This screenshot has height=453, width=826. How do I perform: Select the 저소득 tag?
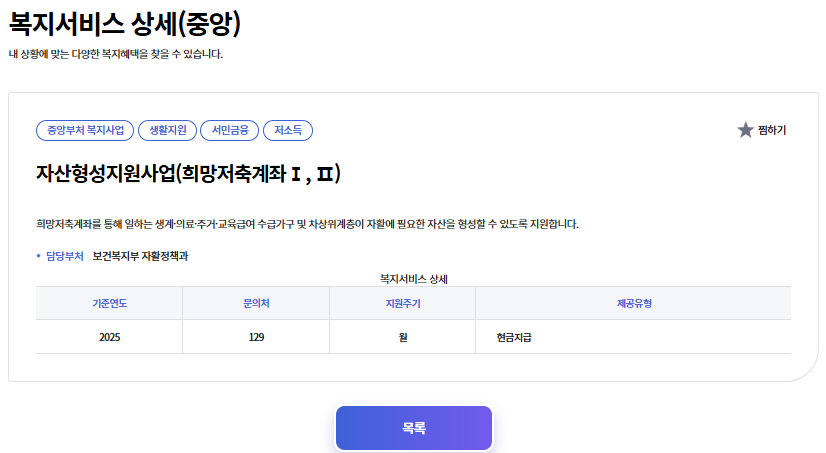pos(288,130)
